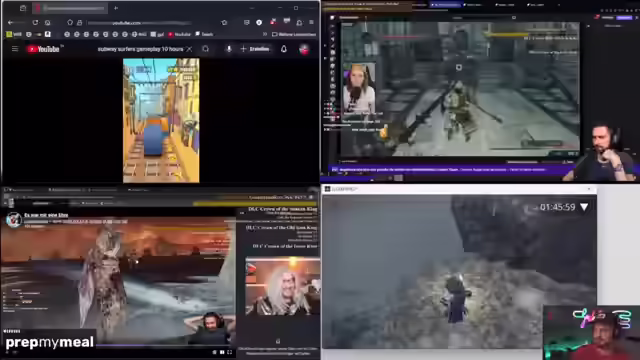Image resolution: width=640 pixels, height=360 pixels.
Task: Click the Erstellen create button
Action: click(x=255, y=49)
